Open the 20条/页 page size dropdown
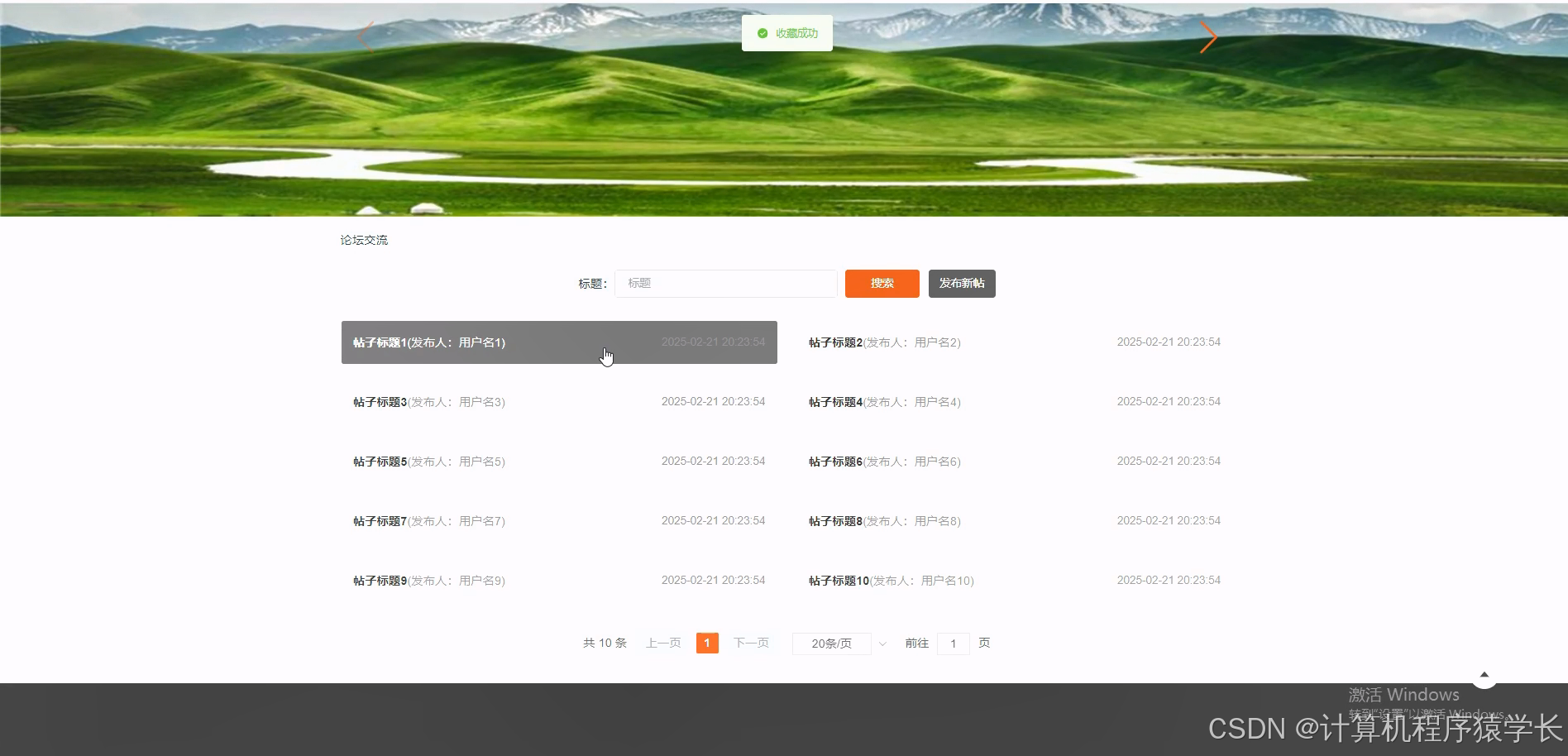The image size is (1568, 756). 831,643
